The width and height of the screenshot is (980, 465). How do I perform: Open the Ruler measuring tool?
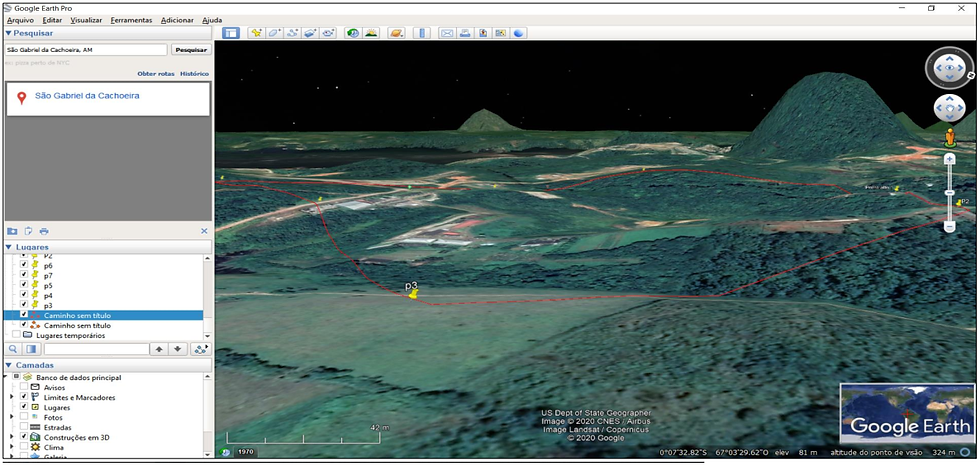click(421, 33)
